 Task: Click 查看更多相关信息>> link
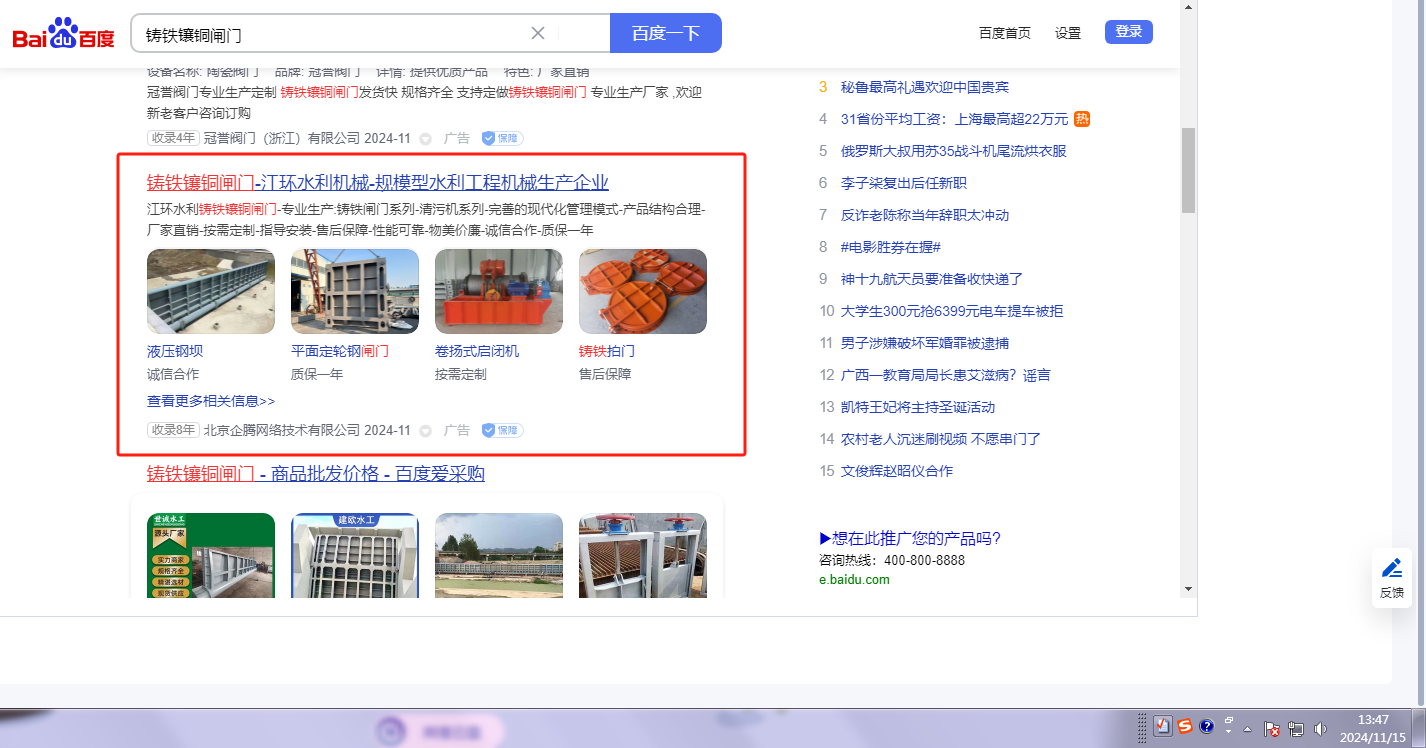(x=211, y=401)
